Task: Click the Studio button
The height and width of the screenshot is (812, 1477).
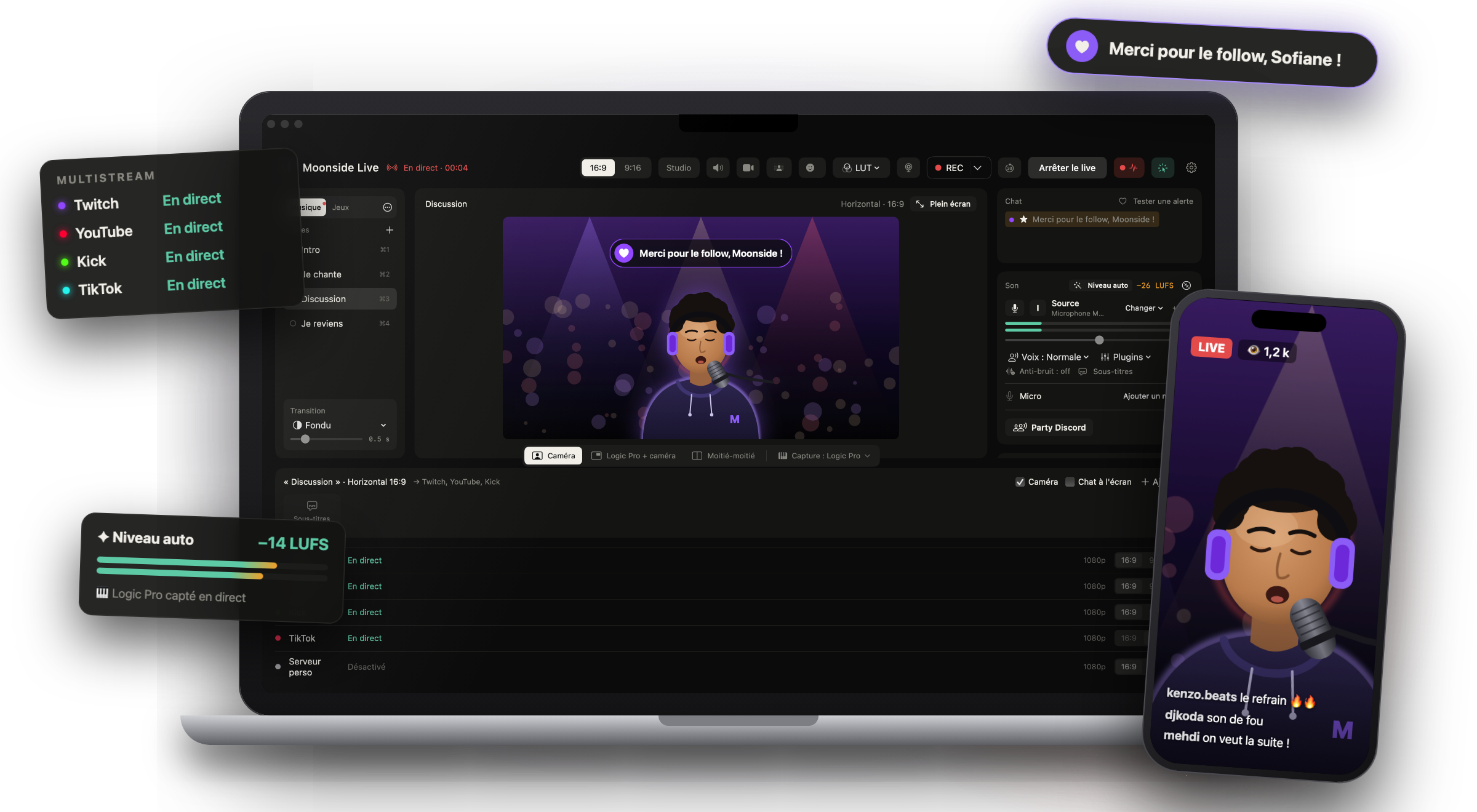Action: (x=678, y=168)
